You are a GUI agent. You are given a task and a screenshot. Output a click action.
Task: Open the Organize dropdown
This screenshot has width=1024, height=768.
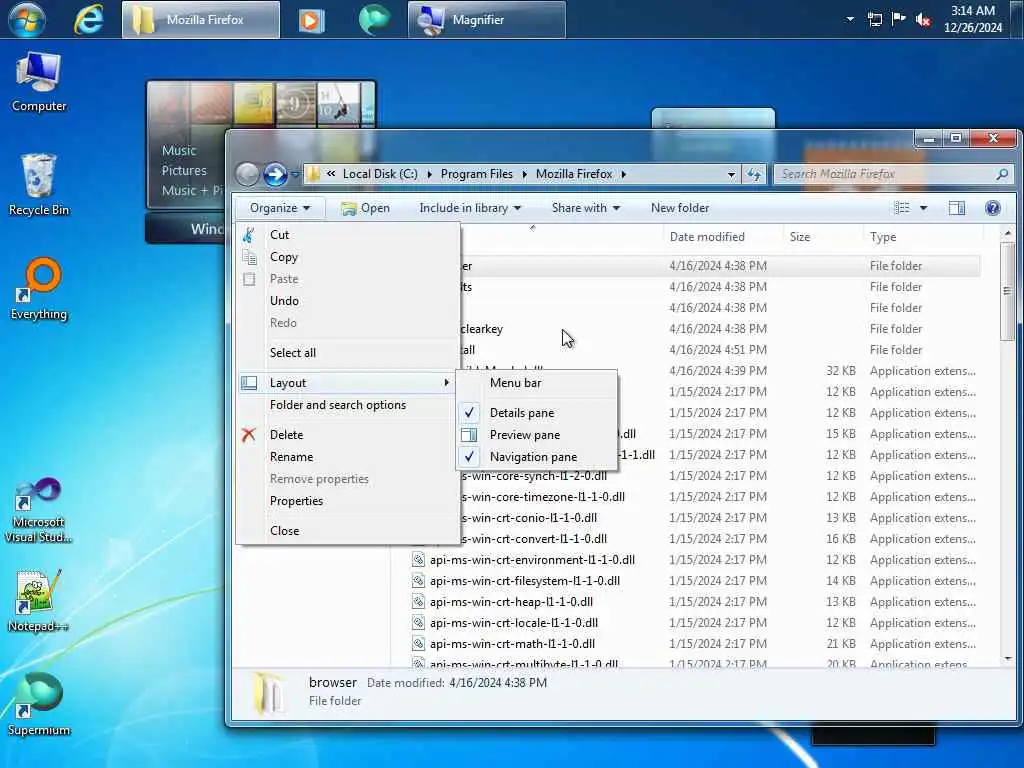(x=280, y=208)
